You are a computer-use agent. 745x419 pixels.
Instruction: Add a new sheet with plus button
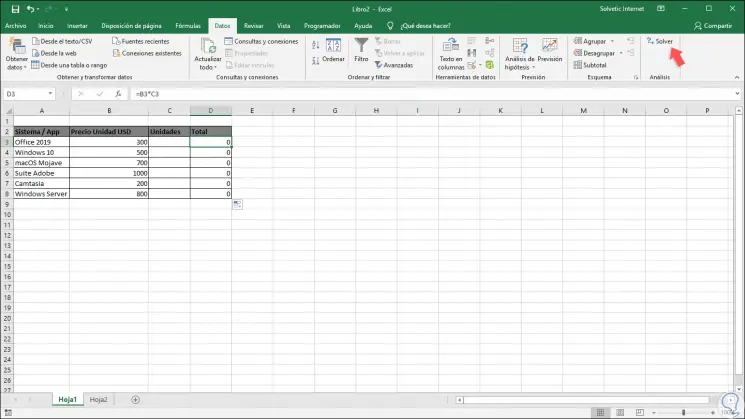135,399
